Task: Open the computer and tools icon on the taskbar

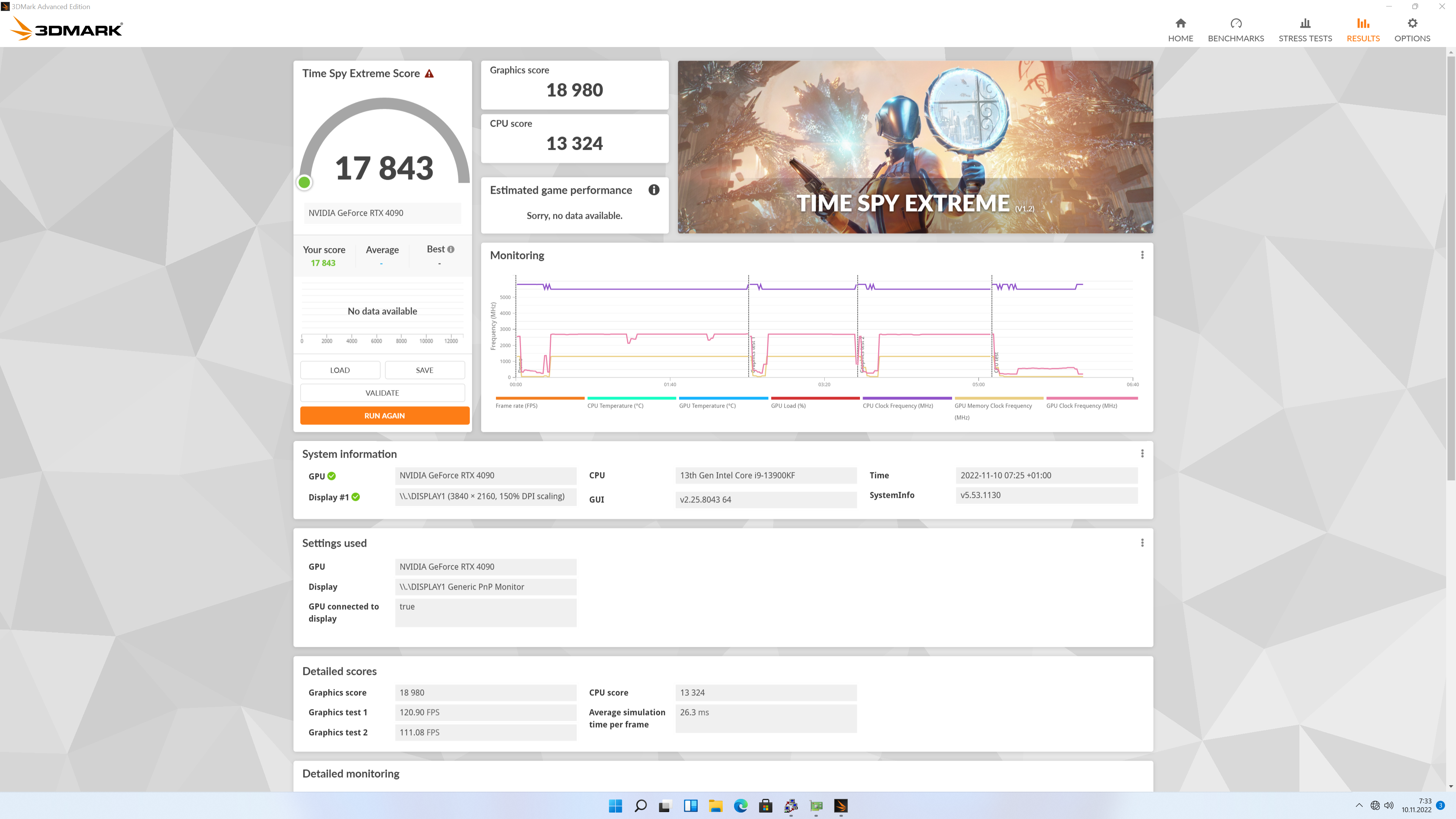Action: (790, 805)
